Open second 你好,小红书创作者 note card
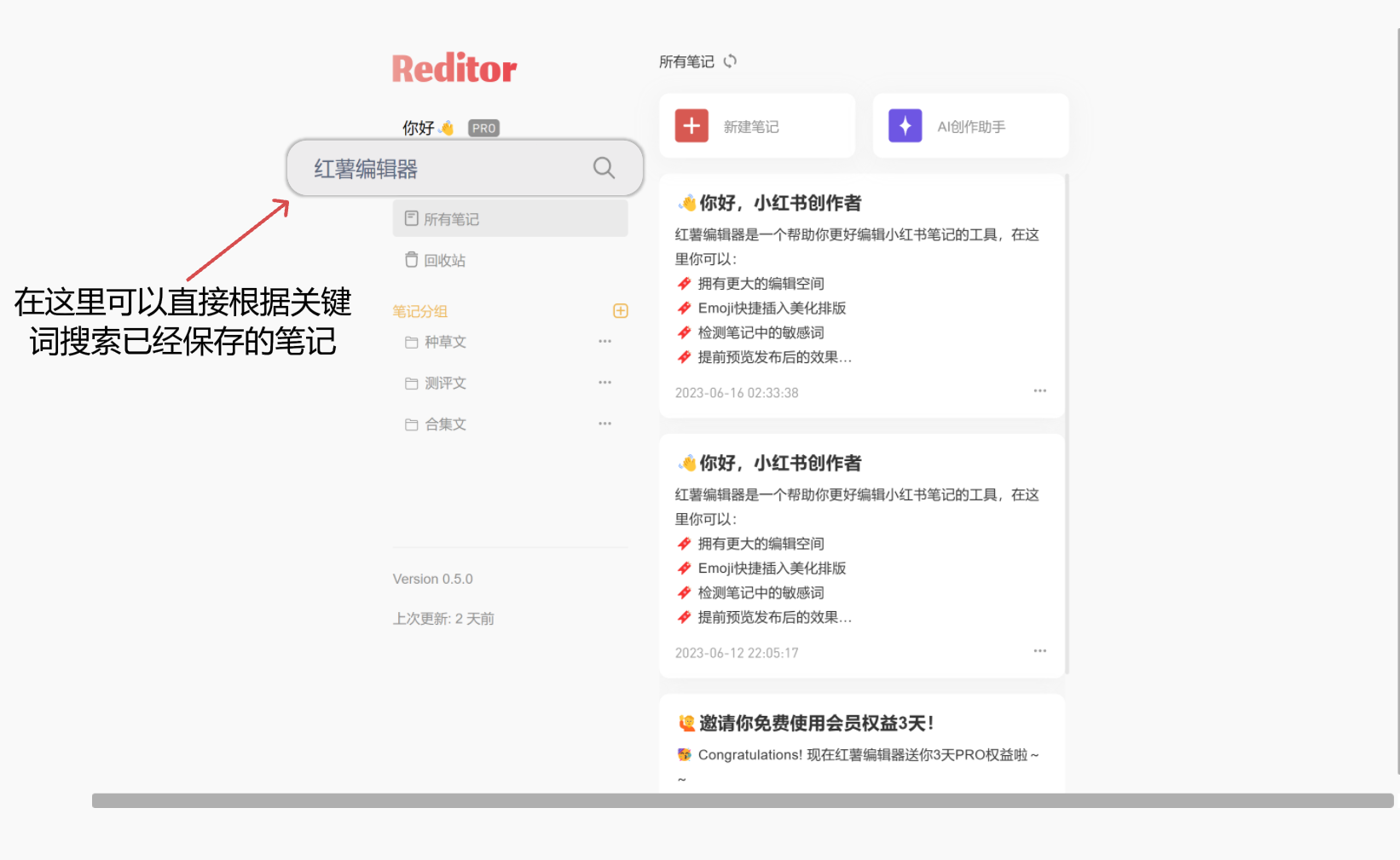 [862, 556]
